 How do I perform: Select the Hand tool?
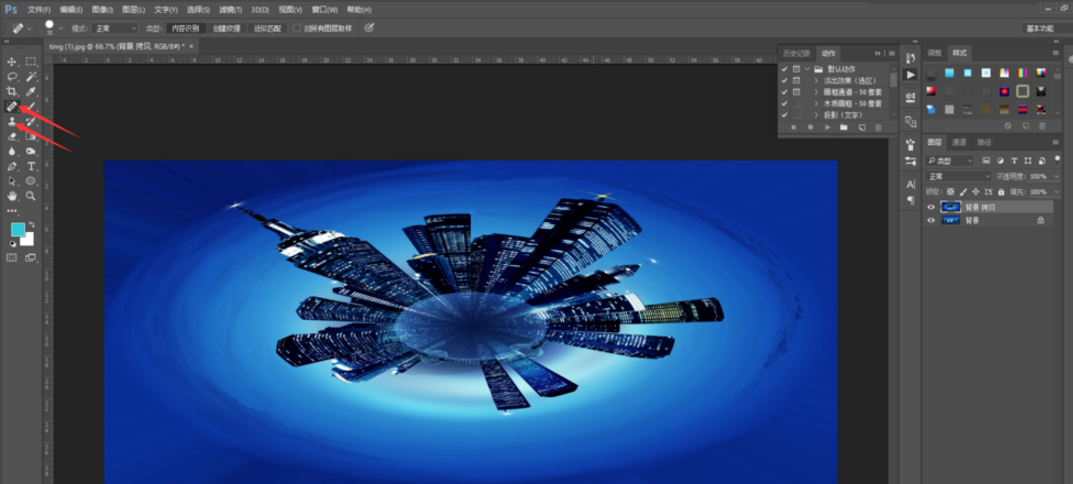coord(12,196)
